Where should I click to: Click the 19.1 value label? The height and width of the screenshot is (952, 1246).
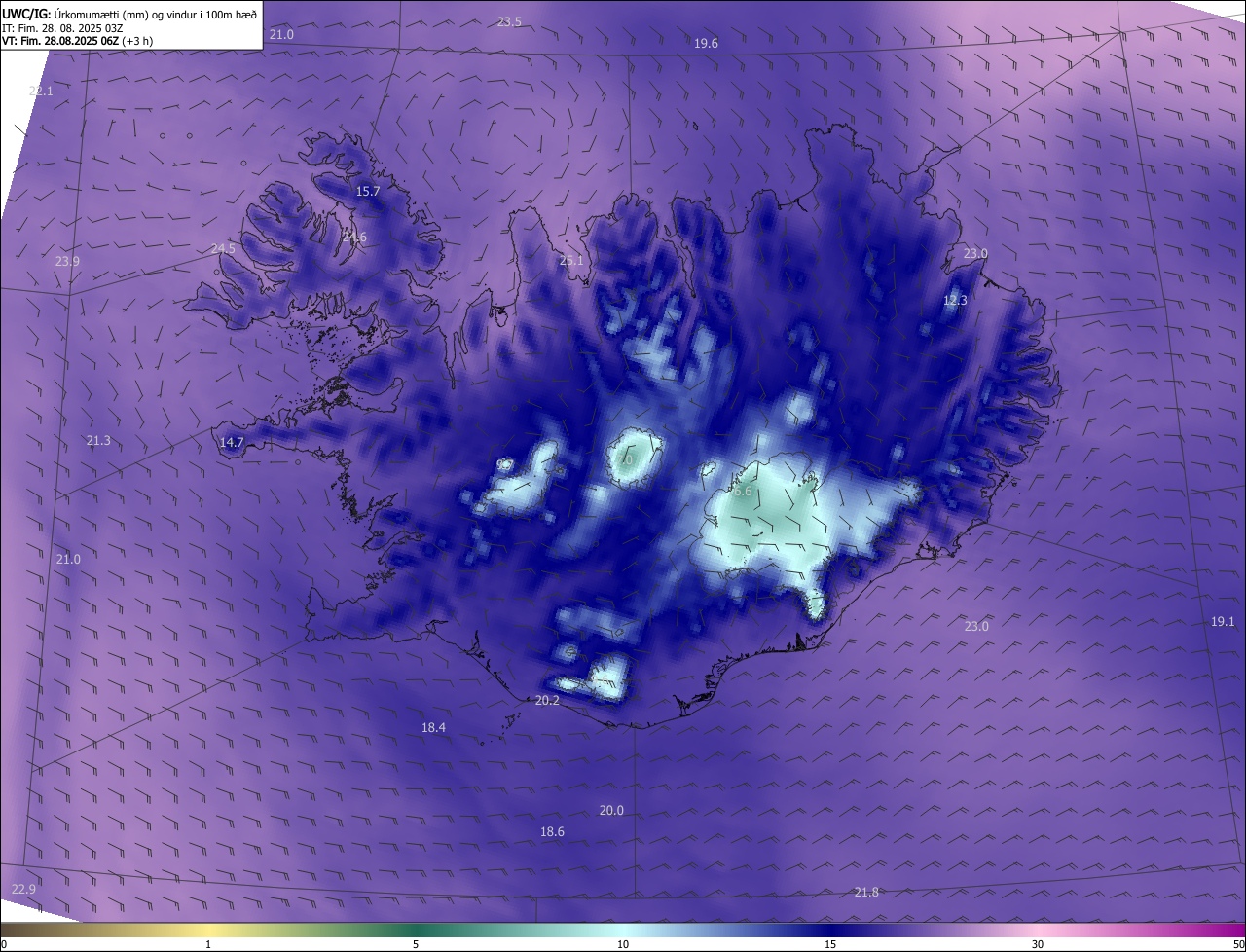point(1223,621)
